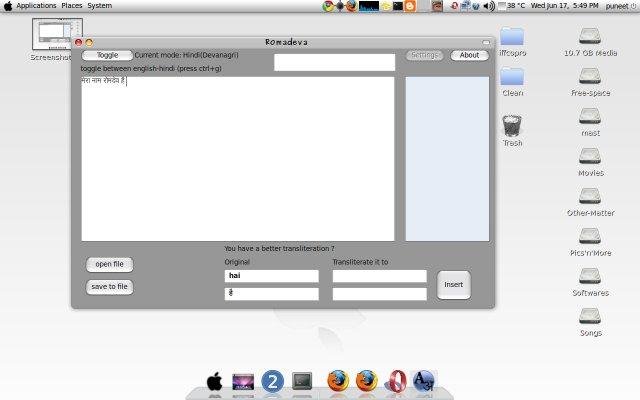Click the upper Transliterate it to field

tap(380, 276)
